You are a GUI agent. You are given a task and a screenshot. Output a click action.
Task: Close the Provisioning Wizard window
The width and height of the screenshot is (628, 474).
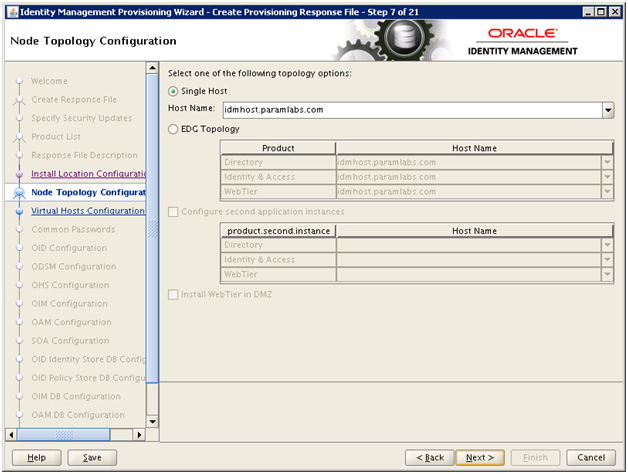(x=614, y=12)
